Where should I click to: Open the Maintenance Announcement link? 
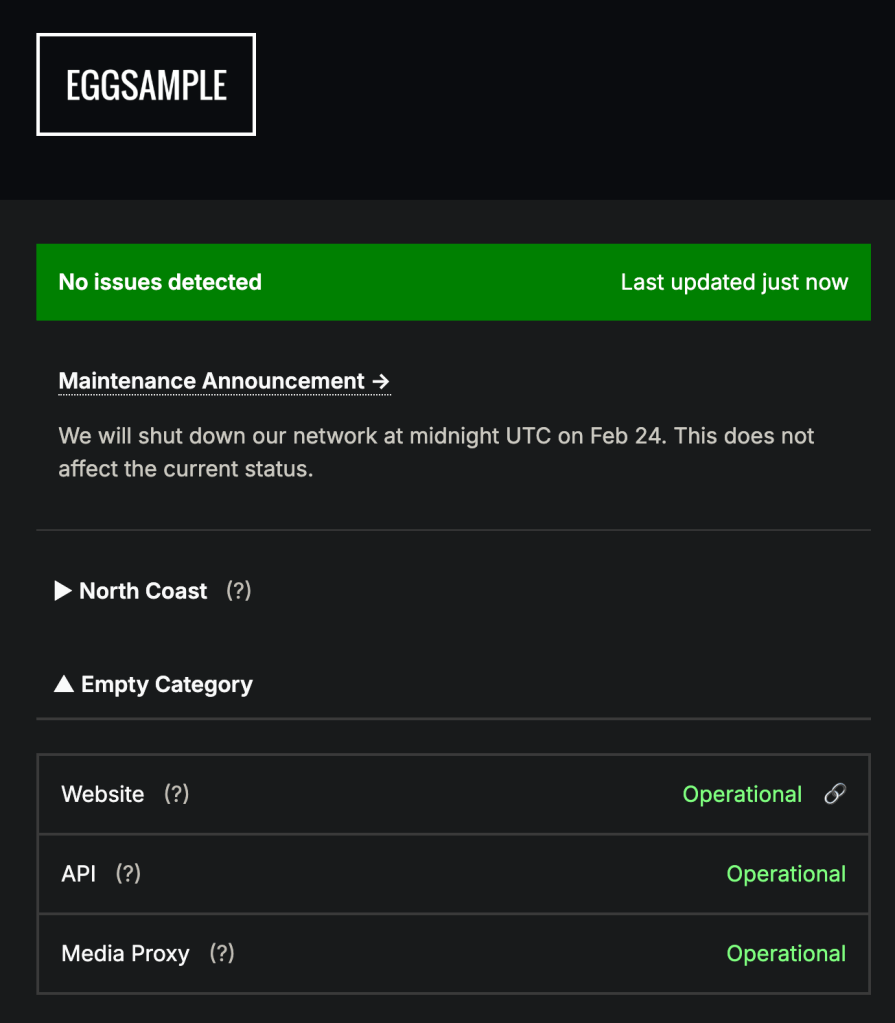211,381
